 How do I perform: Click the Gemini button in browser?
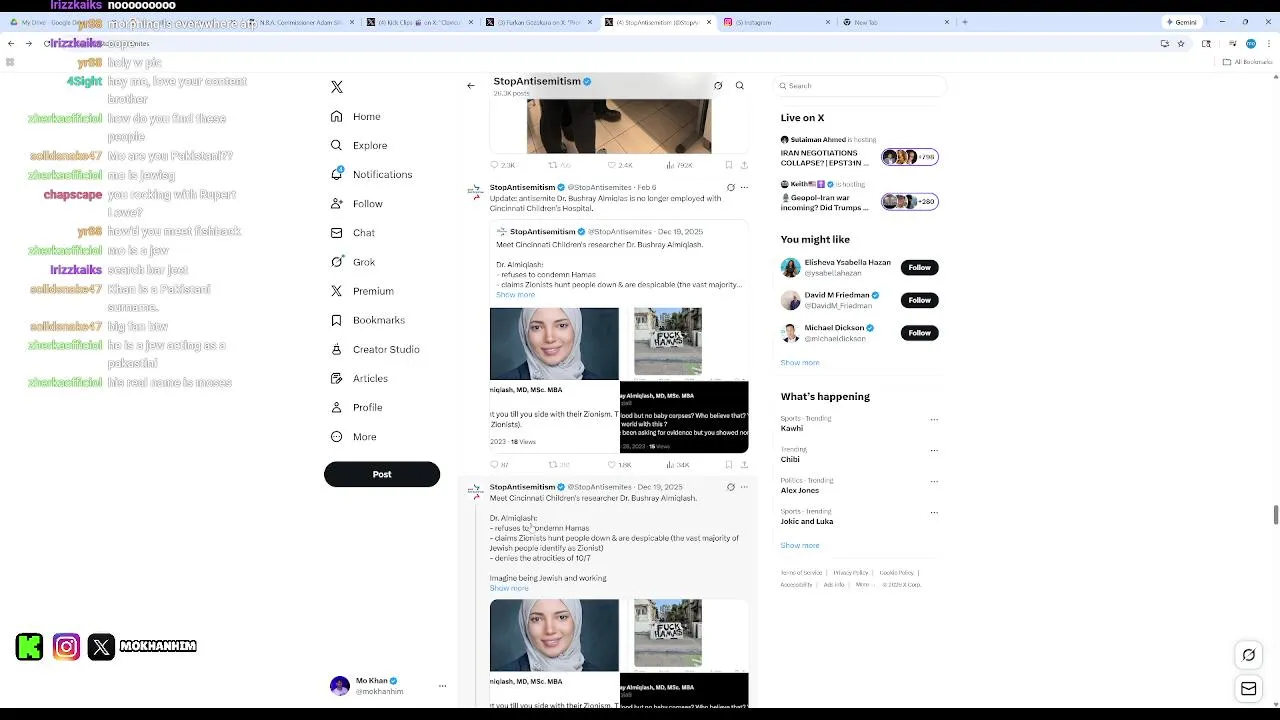pyautogui.click(x=1181, y=22)
